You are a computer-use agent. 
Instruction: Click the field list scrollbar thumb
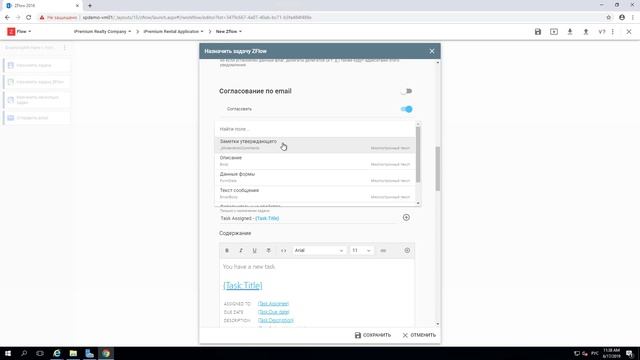coord(418,155)
